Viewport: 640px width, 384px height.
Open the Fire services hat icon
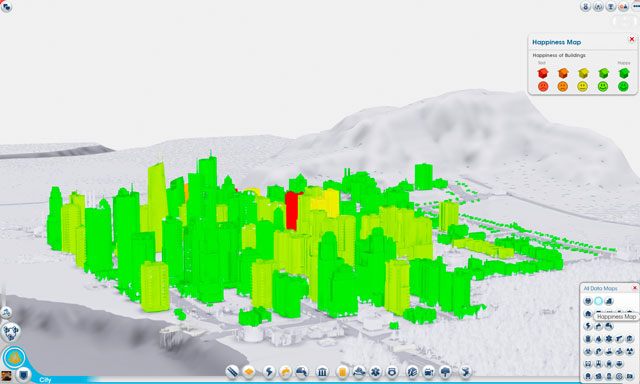pos(359,372)
